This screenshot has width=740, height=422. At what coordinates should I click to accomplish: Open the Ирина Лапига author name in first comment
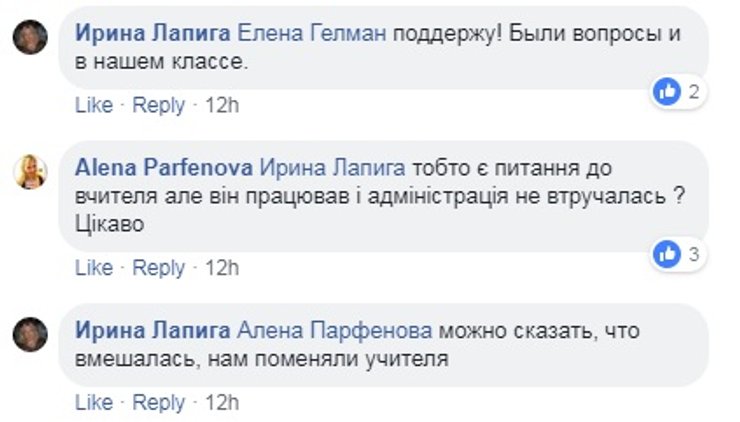pos(152,33)
